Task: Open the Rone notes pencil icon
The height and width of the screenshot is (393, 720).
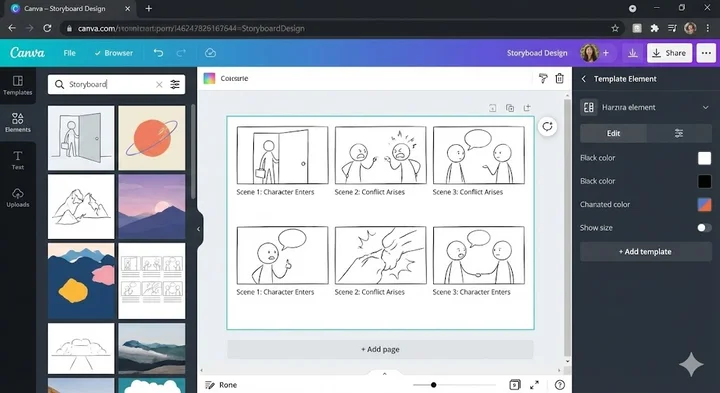Action: tap(210, 385)
